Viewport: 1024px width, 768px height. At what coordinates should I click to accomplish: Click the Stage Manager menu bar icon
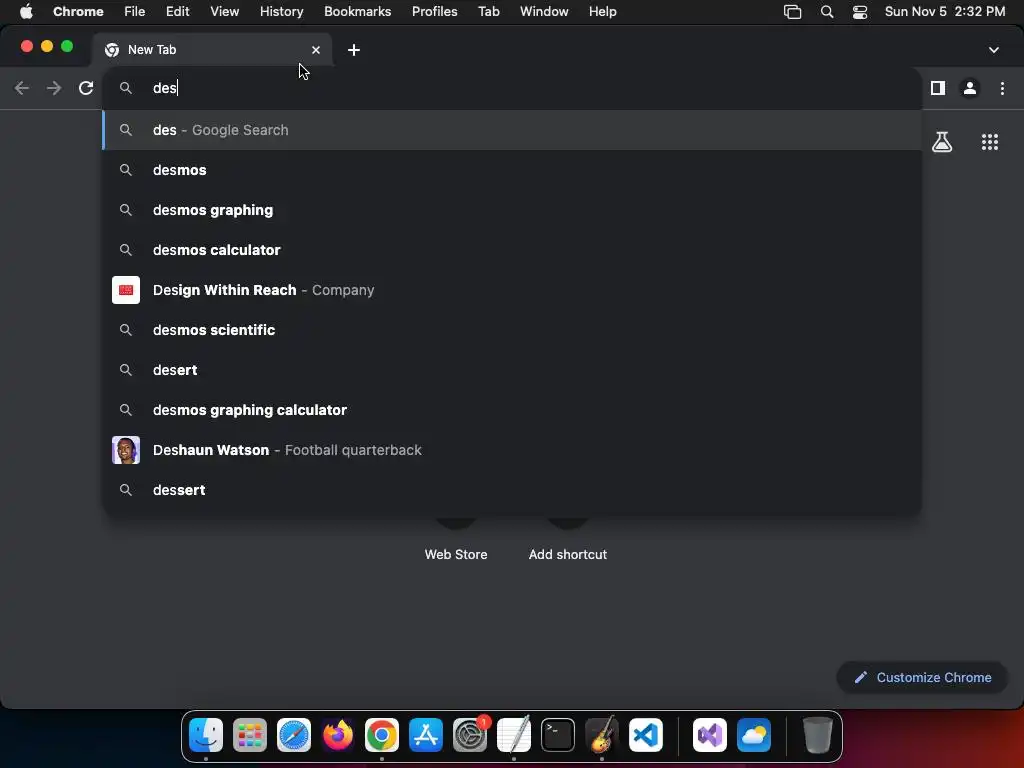792,12
